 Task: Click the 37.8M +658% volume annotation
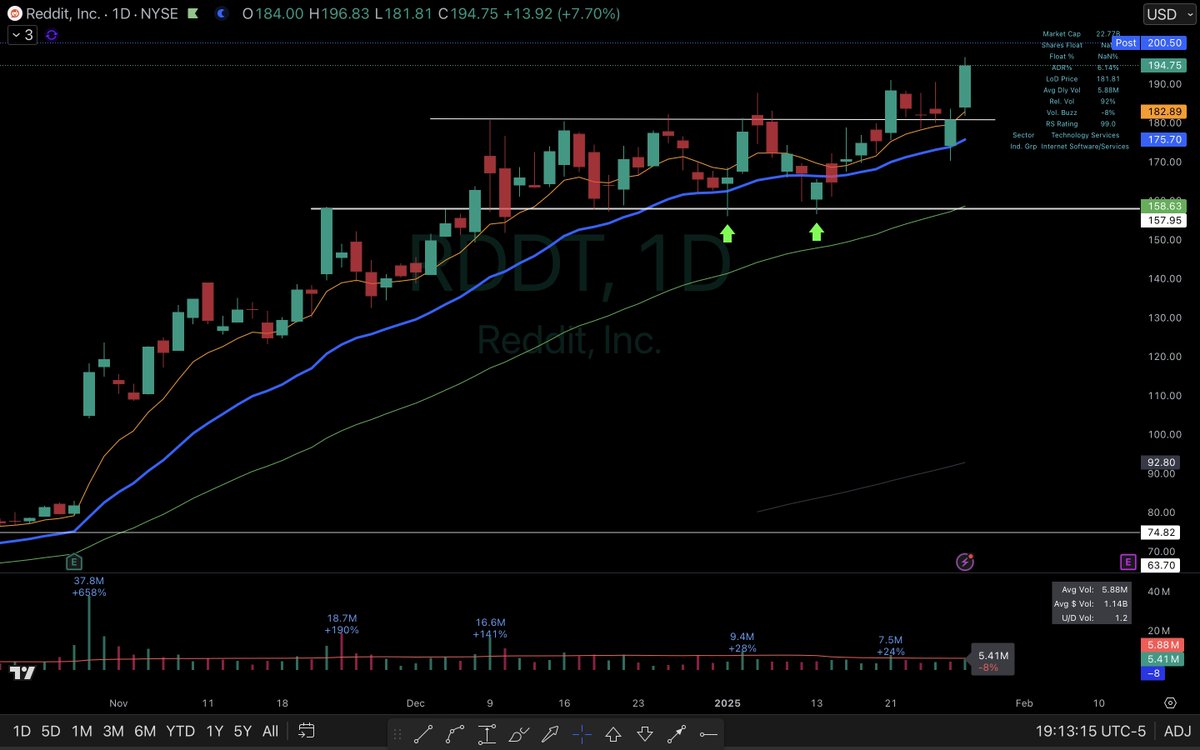(89, 586)
